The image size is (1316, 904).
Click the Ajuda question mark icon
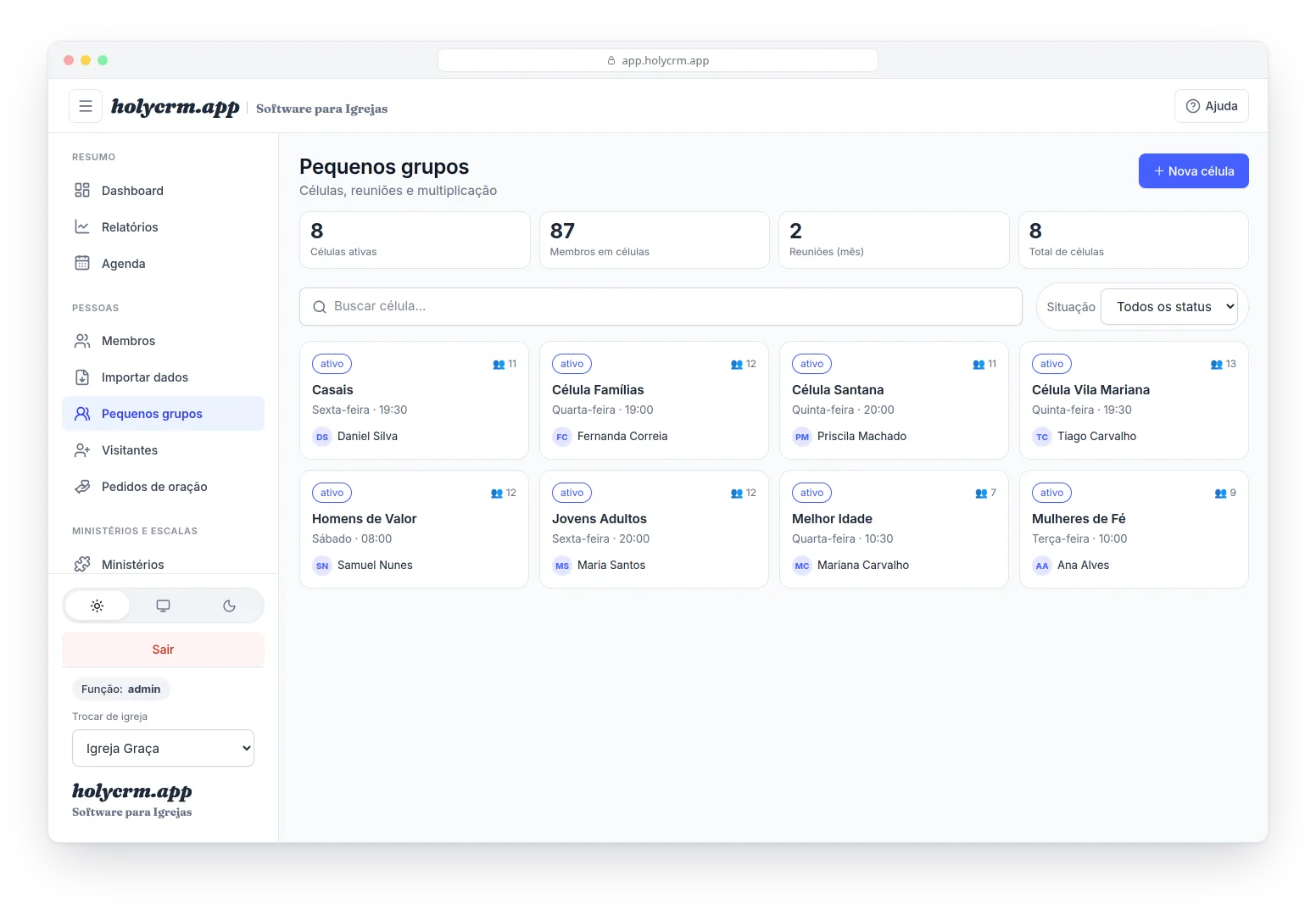(x=1193, y=106)
